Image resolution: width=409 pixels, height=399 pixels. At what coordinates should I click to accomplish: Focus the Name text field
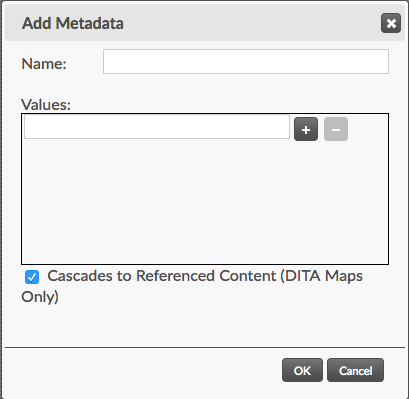(x=246, y=62)
